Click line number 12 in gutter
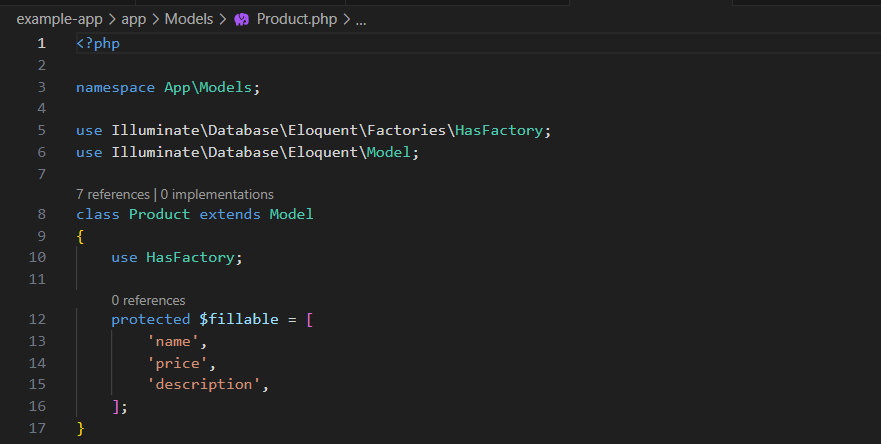Screen dimensions: 881x444 [x=37, y=319]
